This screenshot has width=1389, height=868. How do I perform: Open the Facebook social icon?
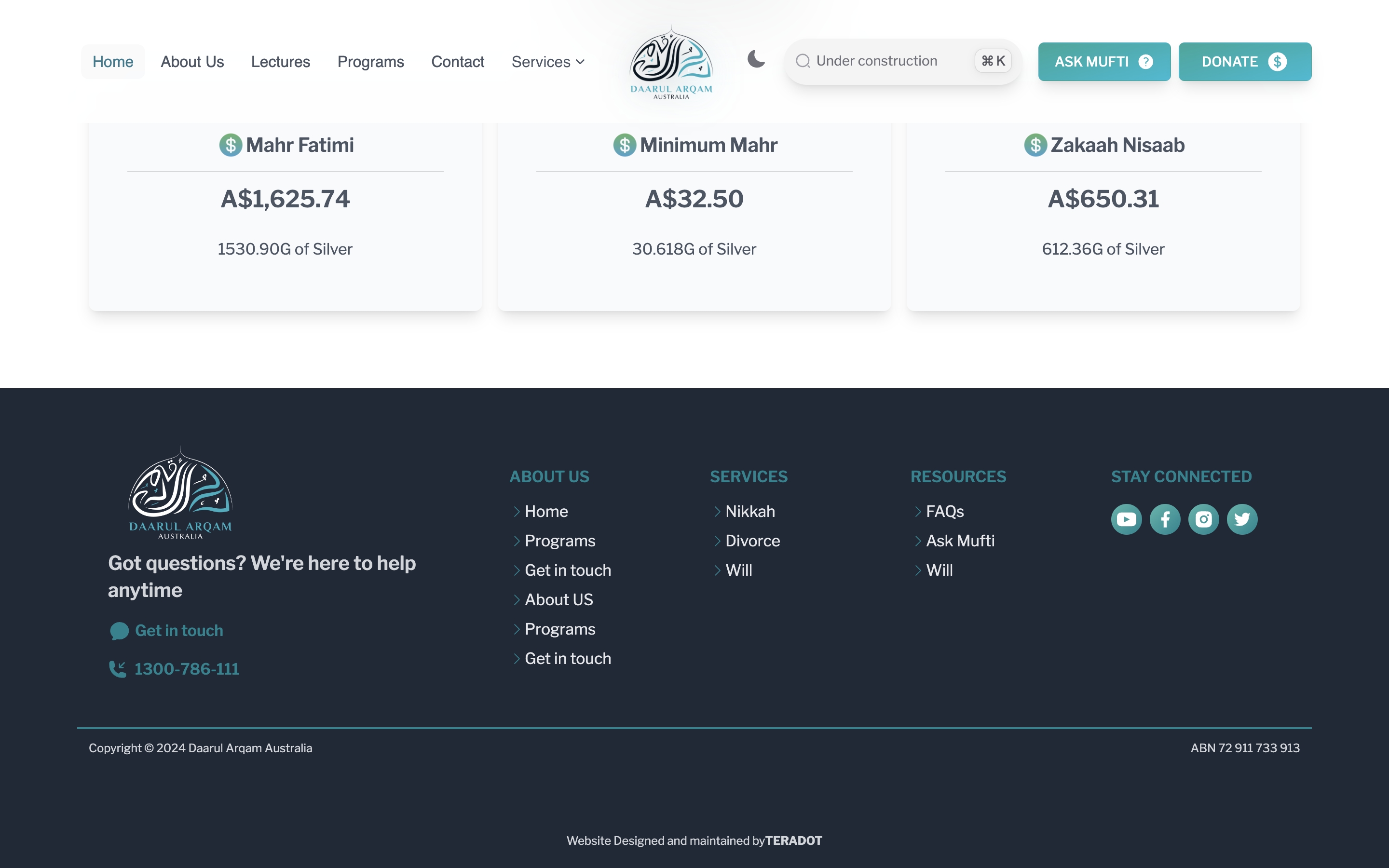pos(1165,519)
